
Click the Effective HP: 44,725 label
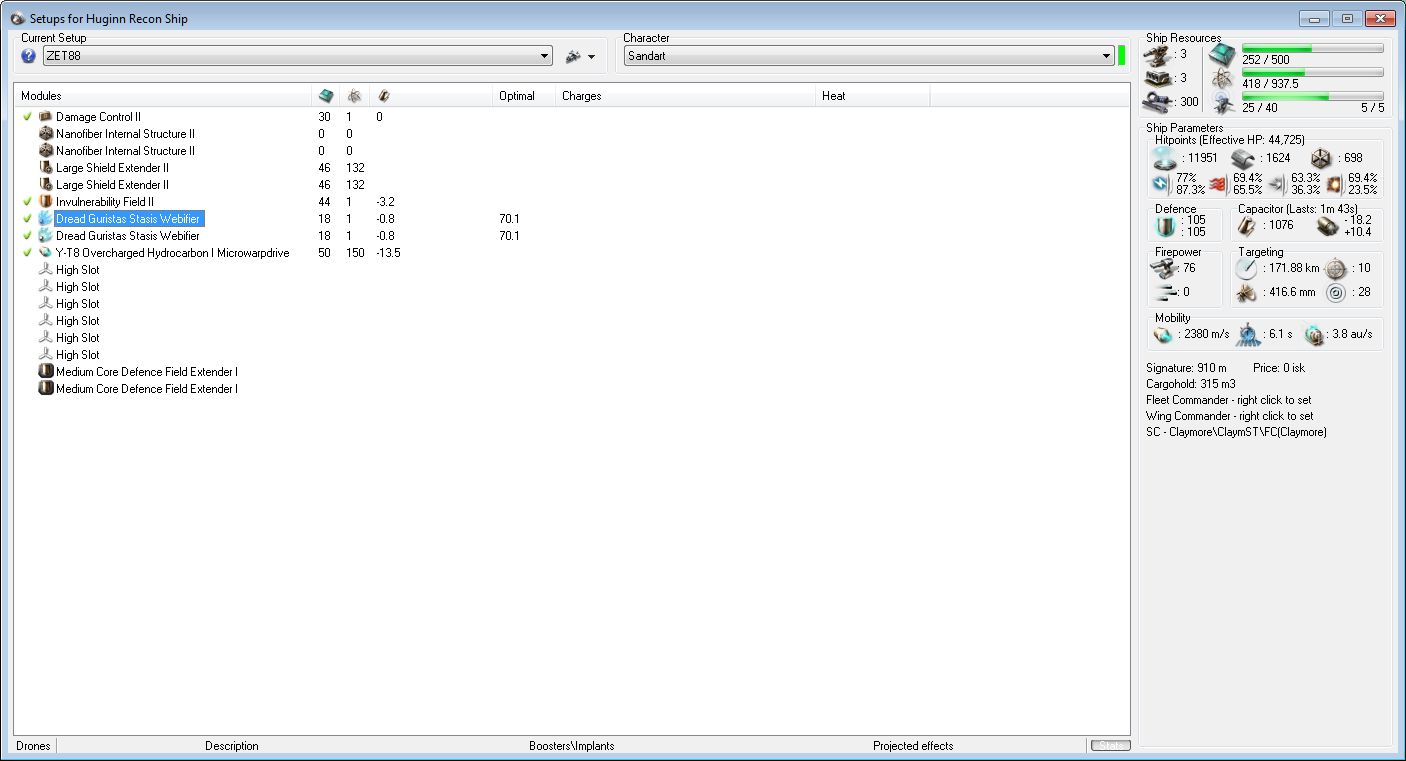1249,140
